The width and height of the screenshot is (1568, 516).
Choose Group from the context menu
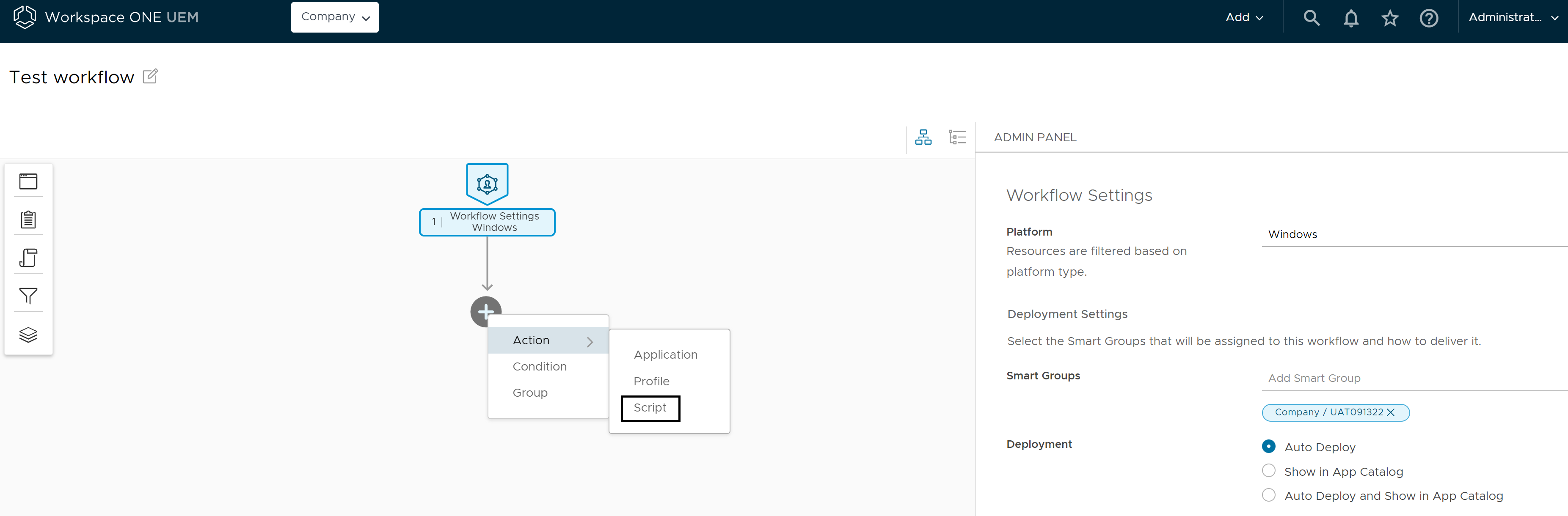pyautogui.click(x=529, y=392)
